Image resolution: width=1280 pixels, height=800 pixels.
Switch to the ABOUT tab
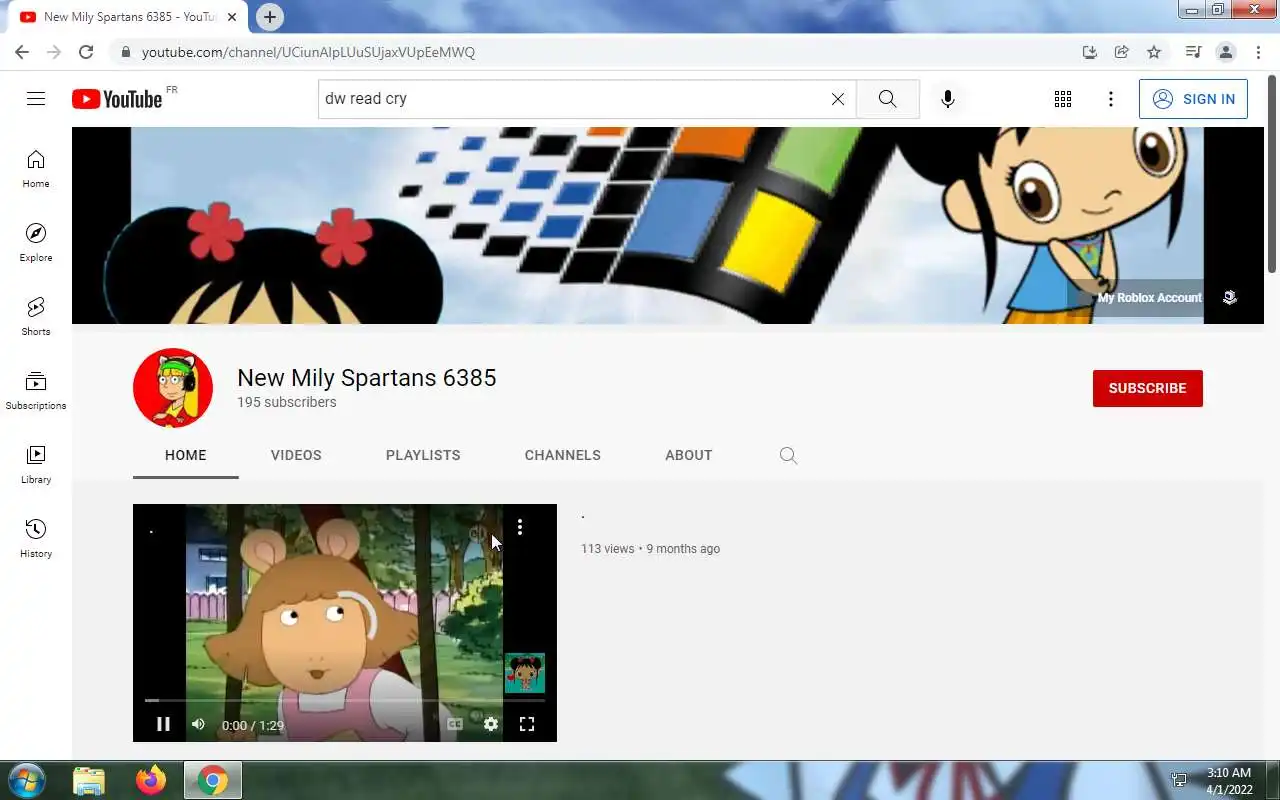689,455
